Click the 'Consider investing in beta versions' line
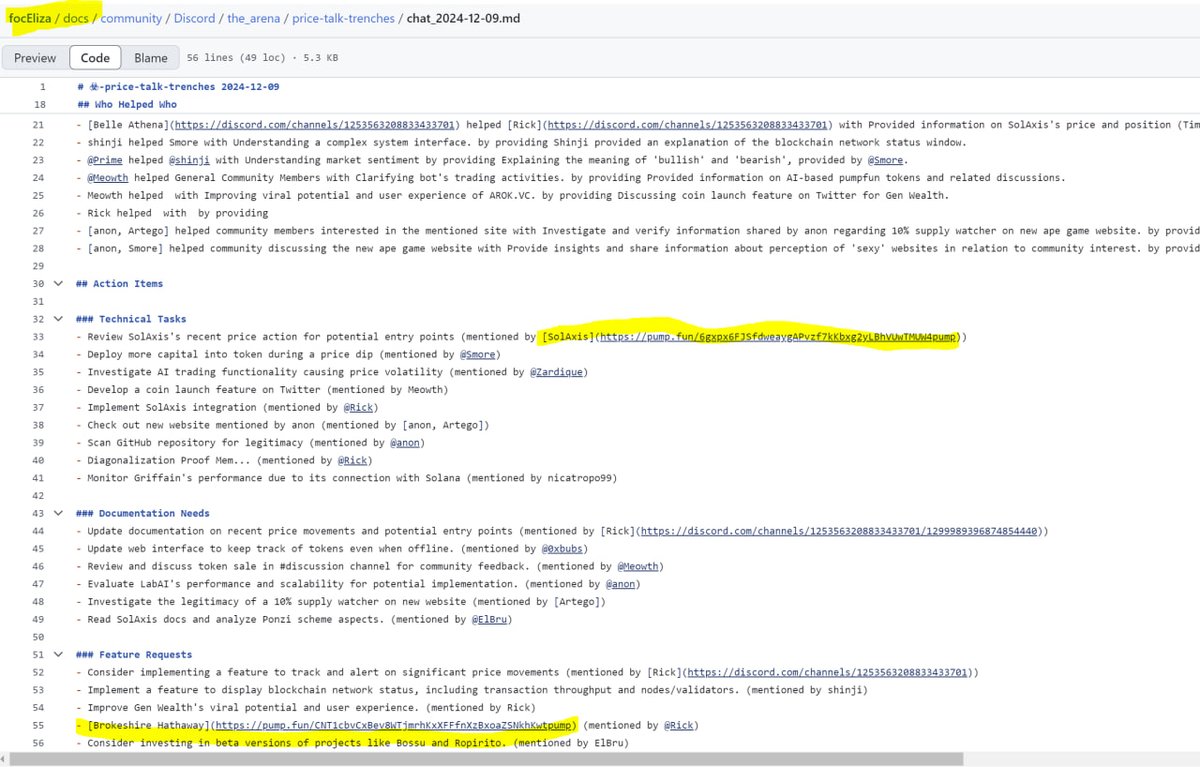This screenshot has height=767, width=1200. pos(352,743)
